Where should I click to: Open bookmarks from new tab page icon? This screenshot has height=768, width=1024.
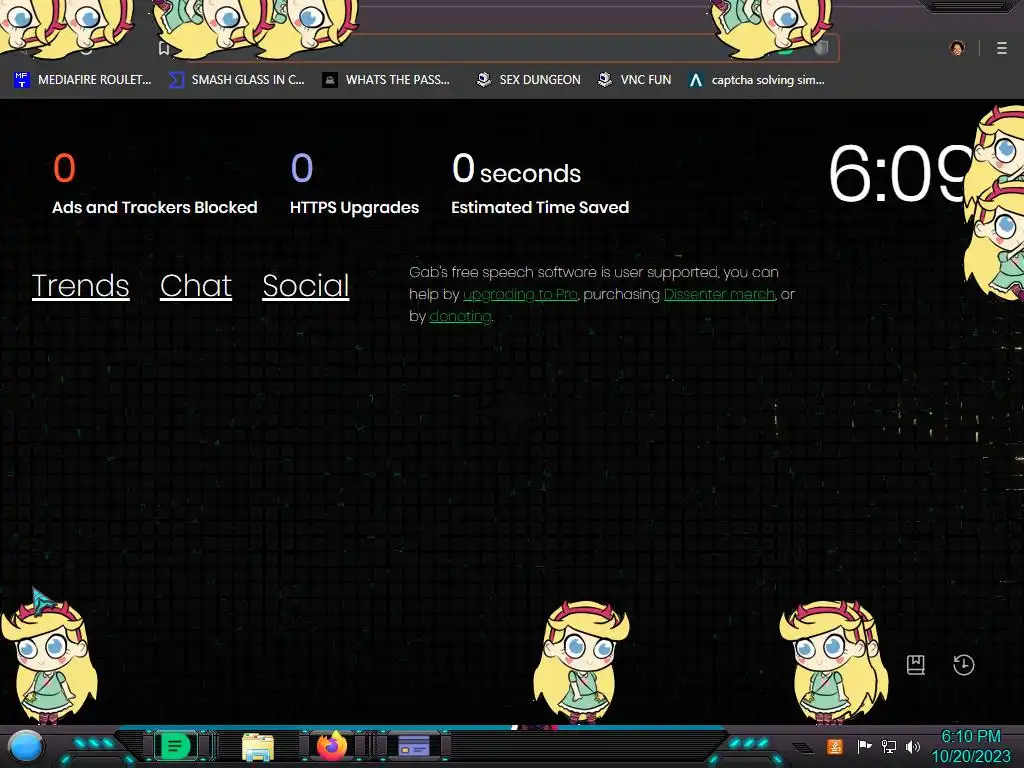pyautogui.click(x=916, y=665)
